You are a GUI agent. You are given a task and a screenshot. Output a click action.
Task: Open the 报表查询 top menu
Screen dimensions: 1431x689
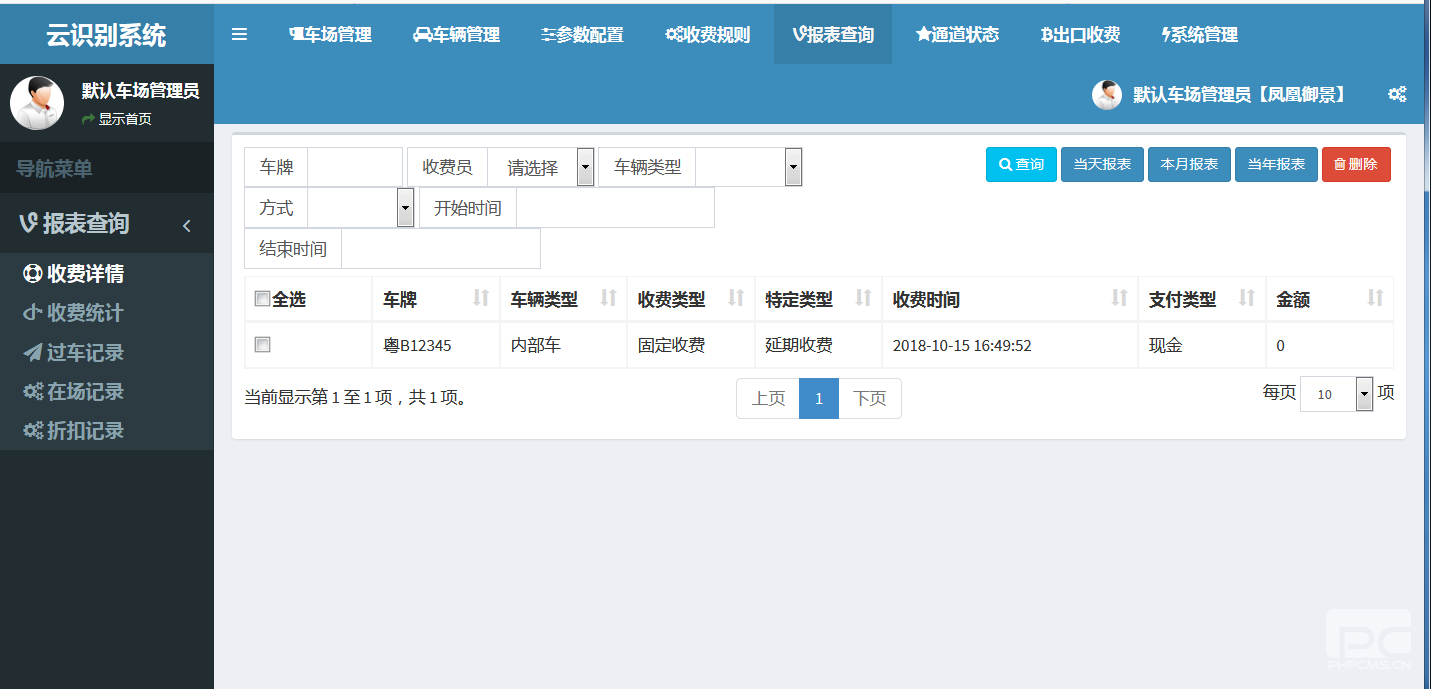833,35
